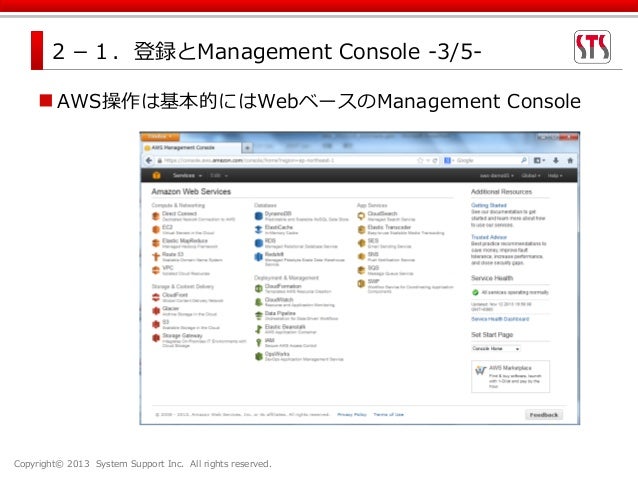
Task: Open the Elastic Beanstalk text link
Action: [x=285, y=327]
